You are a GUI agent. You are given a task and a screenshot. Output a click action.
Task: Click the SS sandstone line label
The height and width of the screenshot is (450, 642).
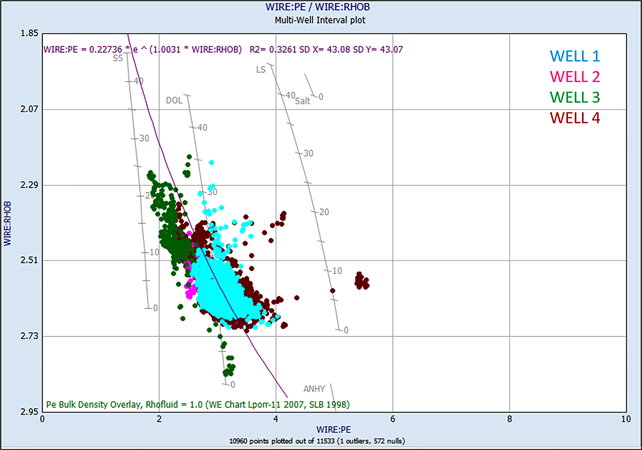point(118,59)
